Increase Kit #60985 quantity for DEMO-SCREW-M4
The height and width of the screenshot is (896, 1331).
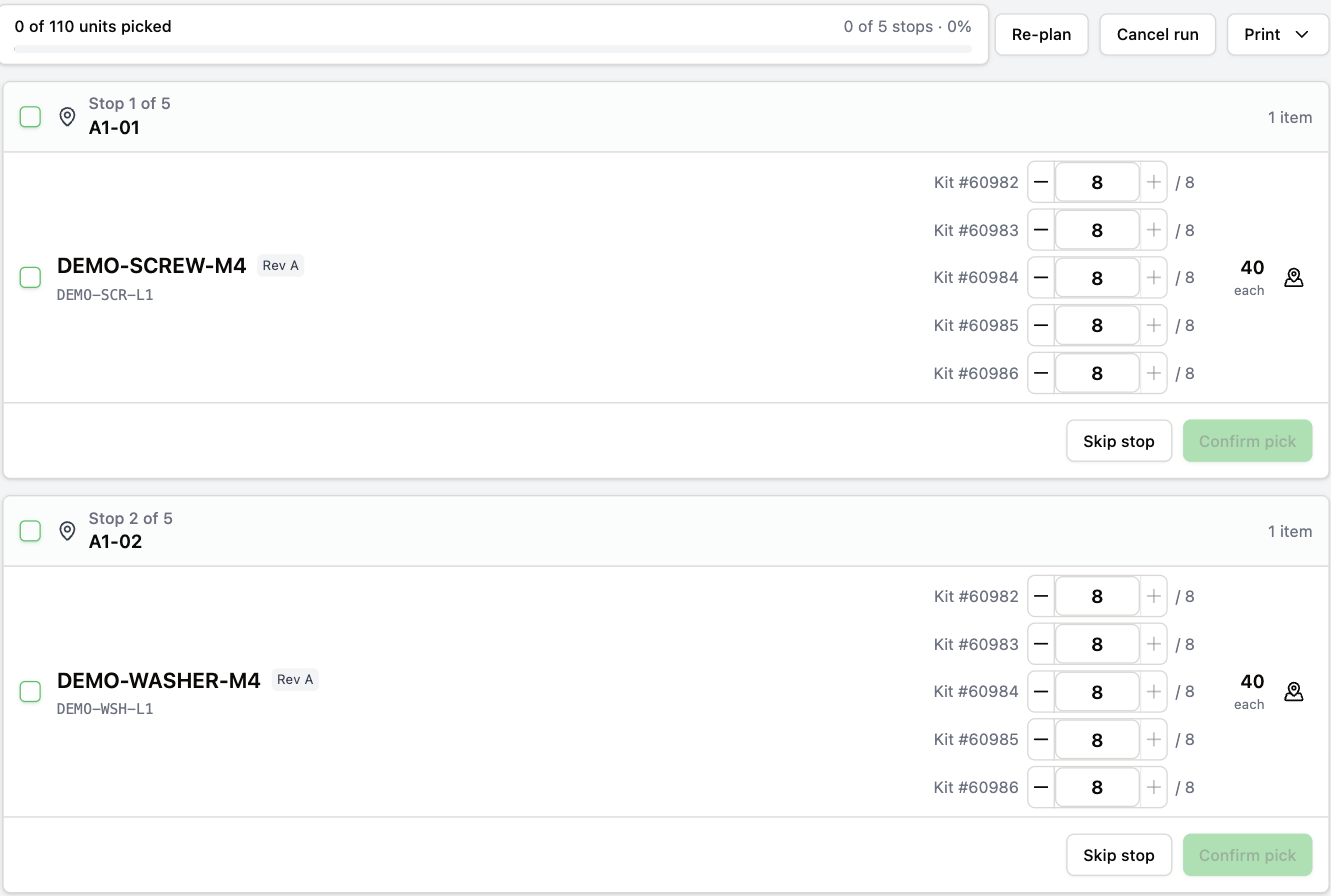point(1154,325)
